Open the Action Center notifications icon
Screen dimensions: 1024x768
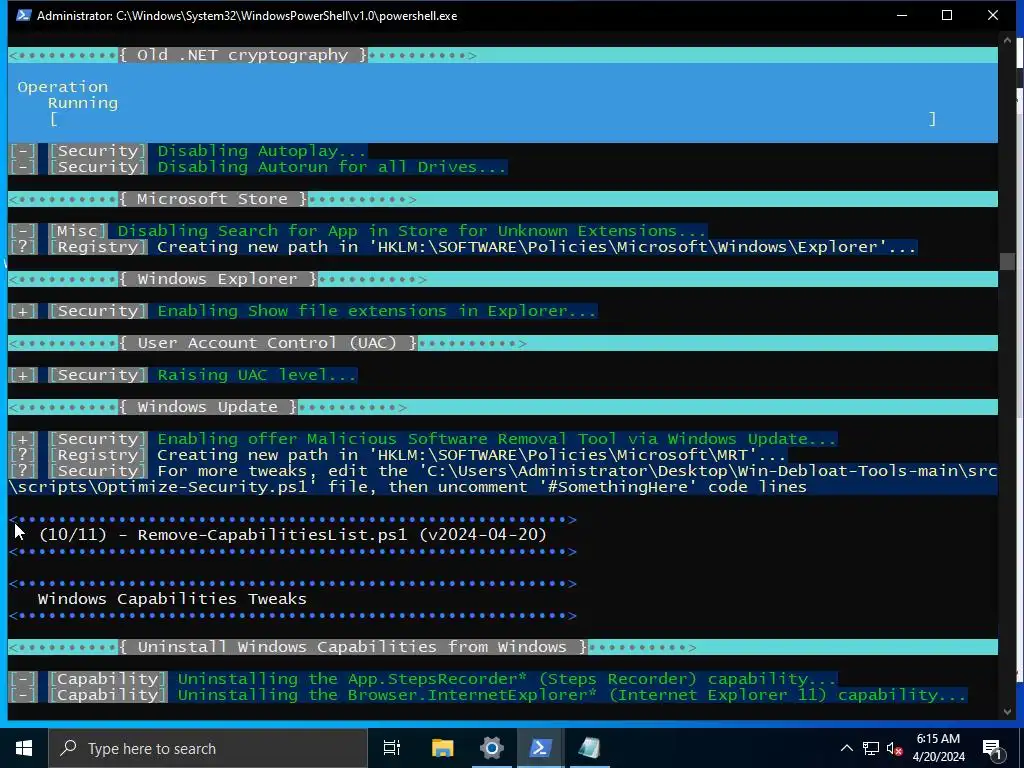point(992,748)
